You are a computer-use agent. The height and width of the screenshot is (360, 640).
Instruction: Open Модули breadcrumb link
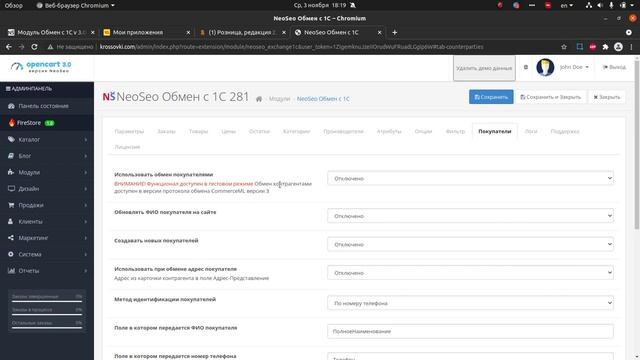coord(279,99)
